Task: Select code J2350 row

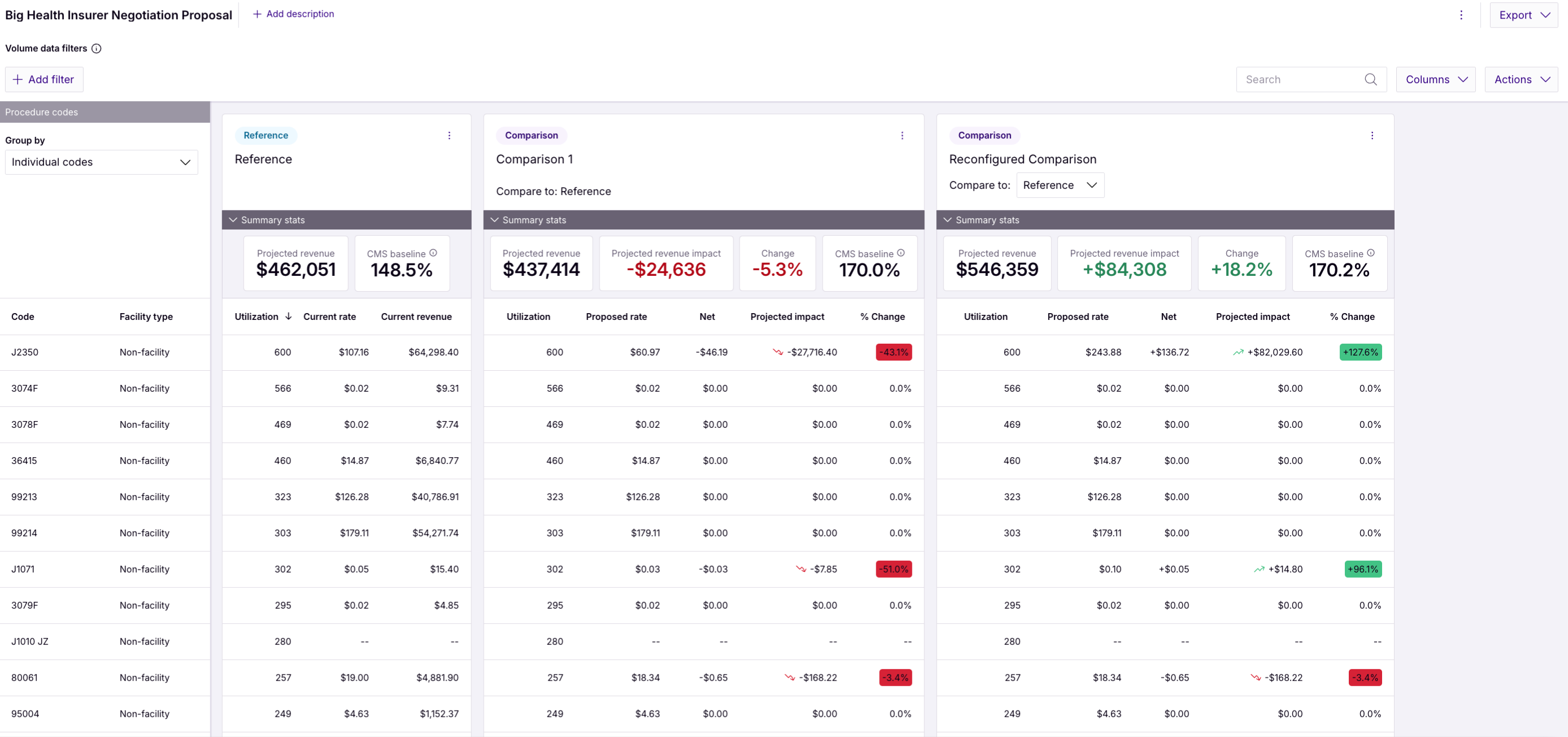Action: pos(105,352)
